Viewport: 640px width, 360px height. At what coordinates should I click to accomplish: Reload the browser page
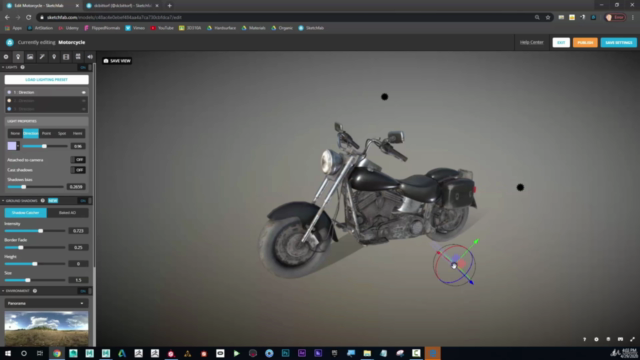29,18
